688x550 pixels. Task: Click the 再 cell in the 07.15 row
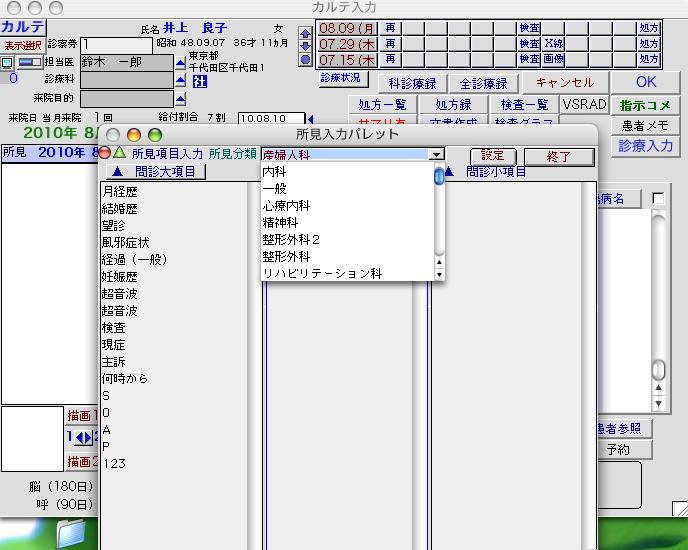coord(390,59)
